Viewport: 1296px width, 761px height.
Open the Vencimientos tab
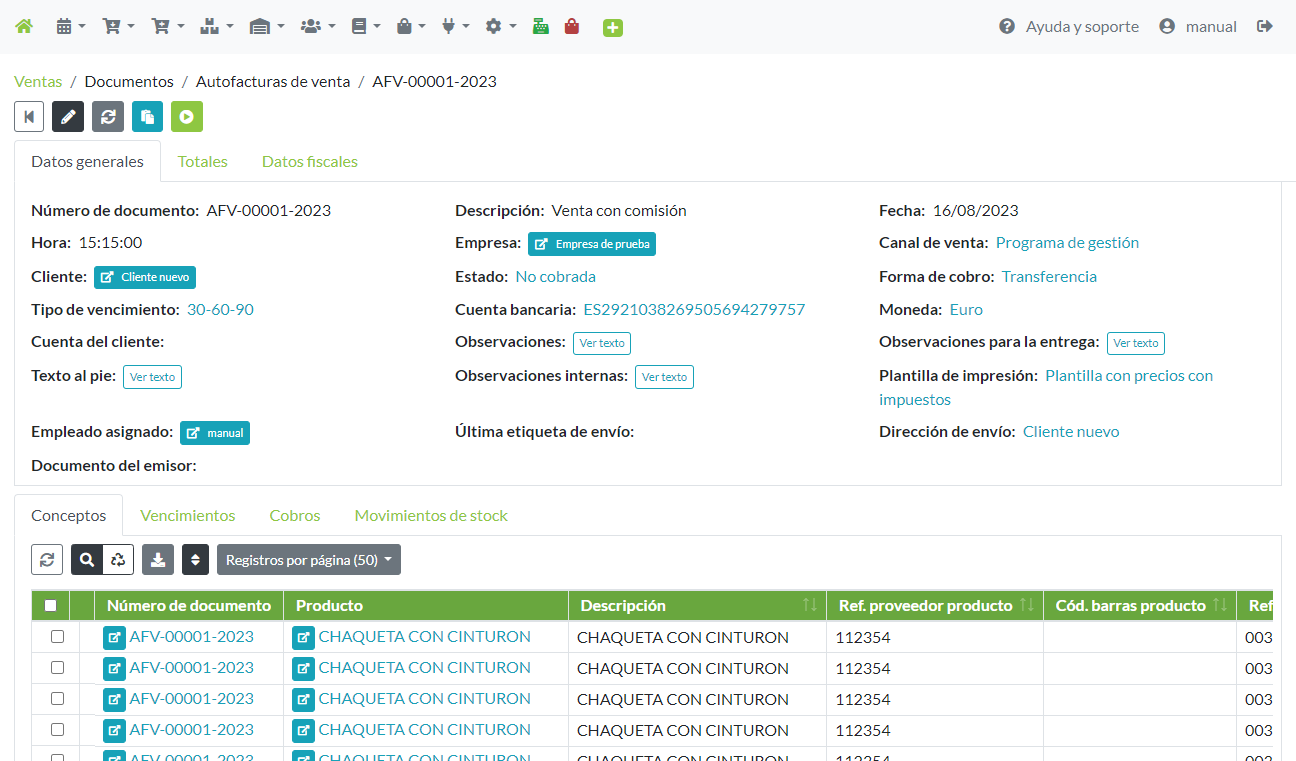pos(187,516)
